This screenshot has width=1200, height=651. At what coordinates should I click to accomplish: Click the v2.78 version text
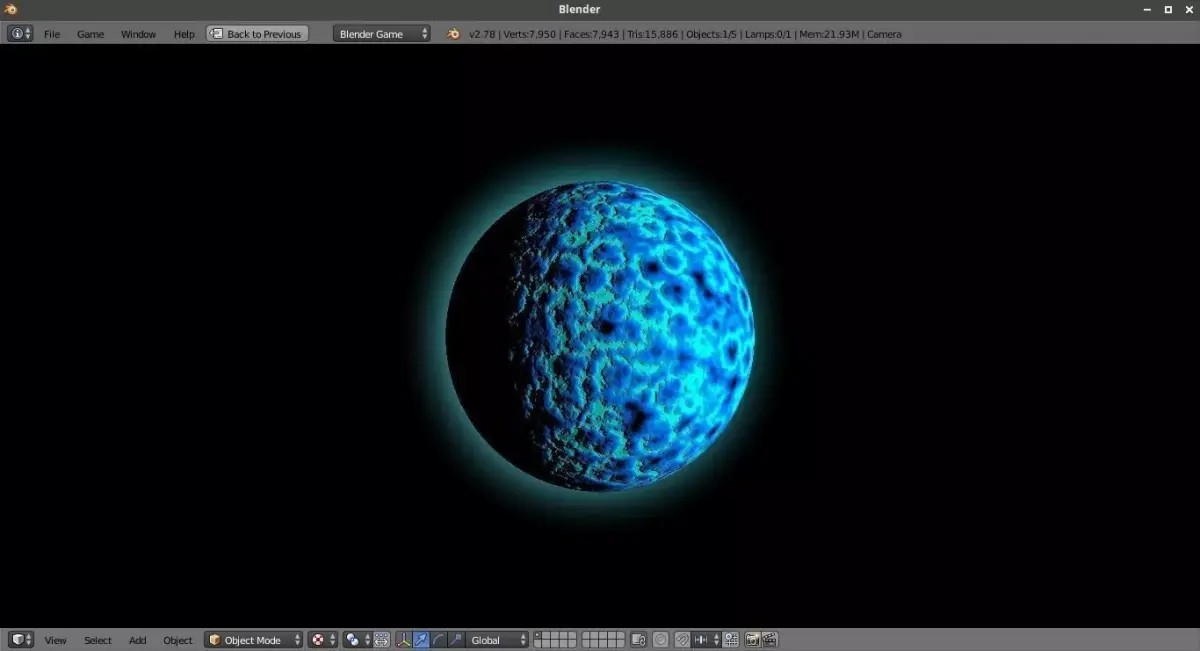tap(484, 34)
